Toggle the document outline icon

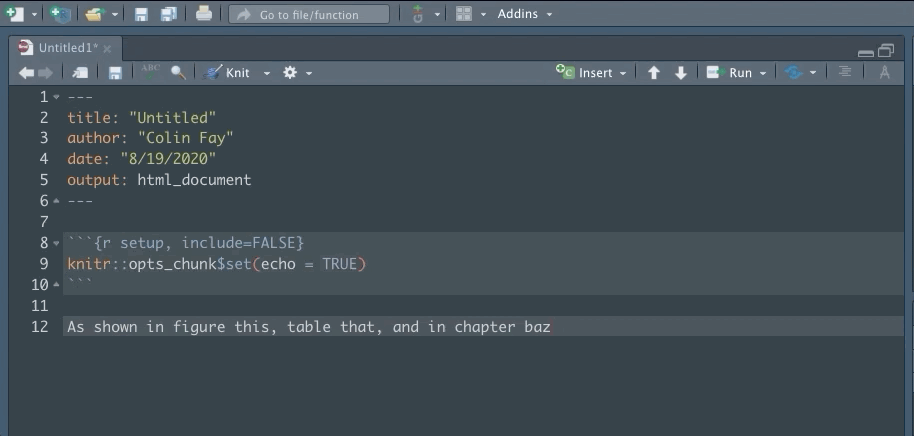845,72
